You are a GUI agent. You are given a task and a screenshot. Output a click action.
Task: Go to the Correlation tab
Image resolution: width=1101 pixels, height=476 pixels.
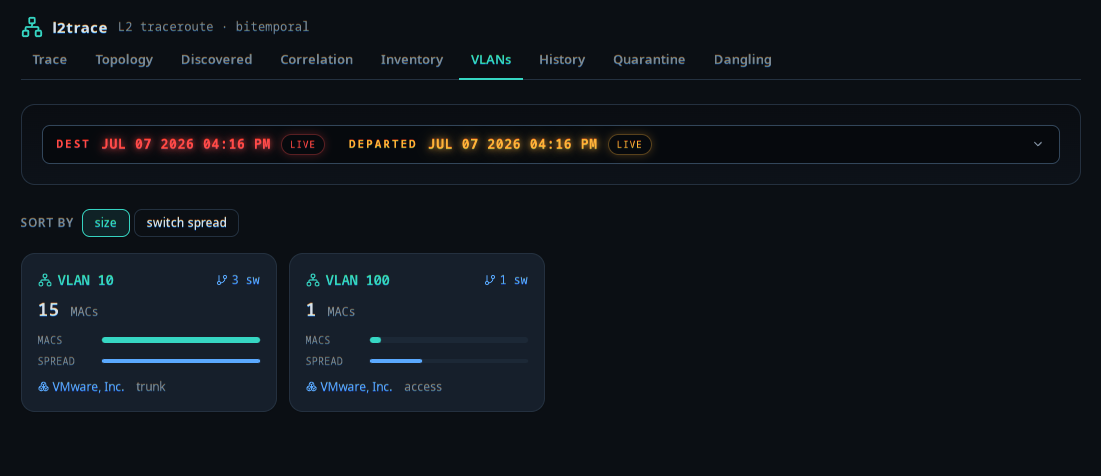[317, 60]
